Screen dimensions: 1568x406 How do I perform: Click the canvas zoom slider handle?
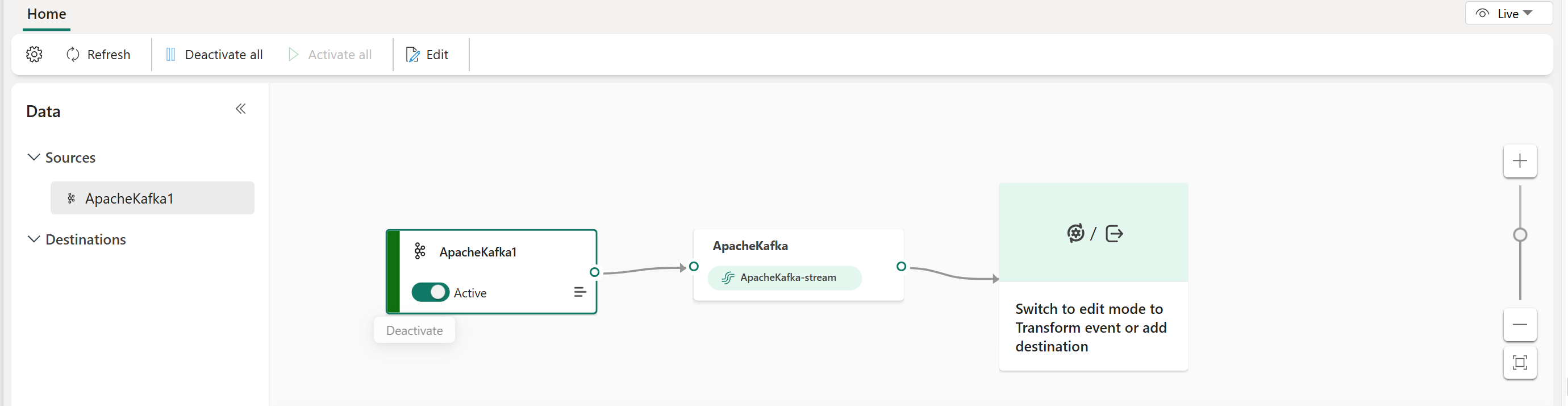click(x=1519, y=235)
